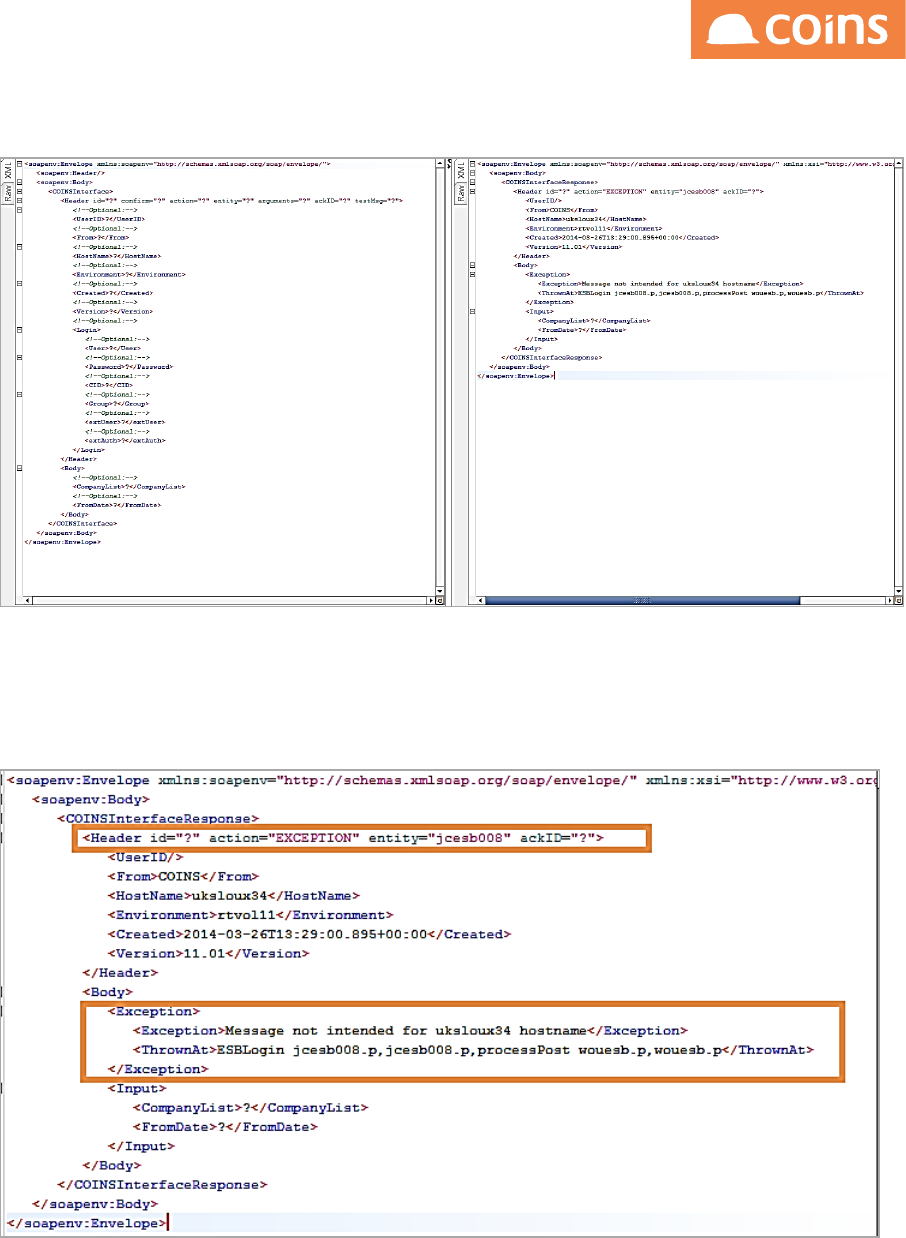The image size is (906, 1238).
Task: Select Header EXCEPTION line in enlarged response view
Action: point(344,836)
